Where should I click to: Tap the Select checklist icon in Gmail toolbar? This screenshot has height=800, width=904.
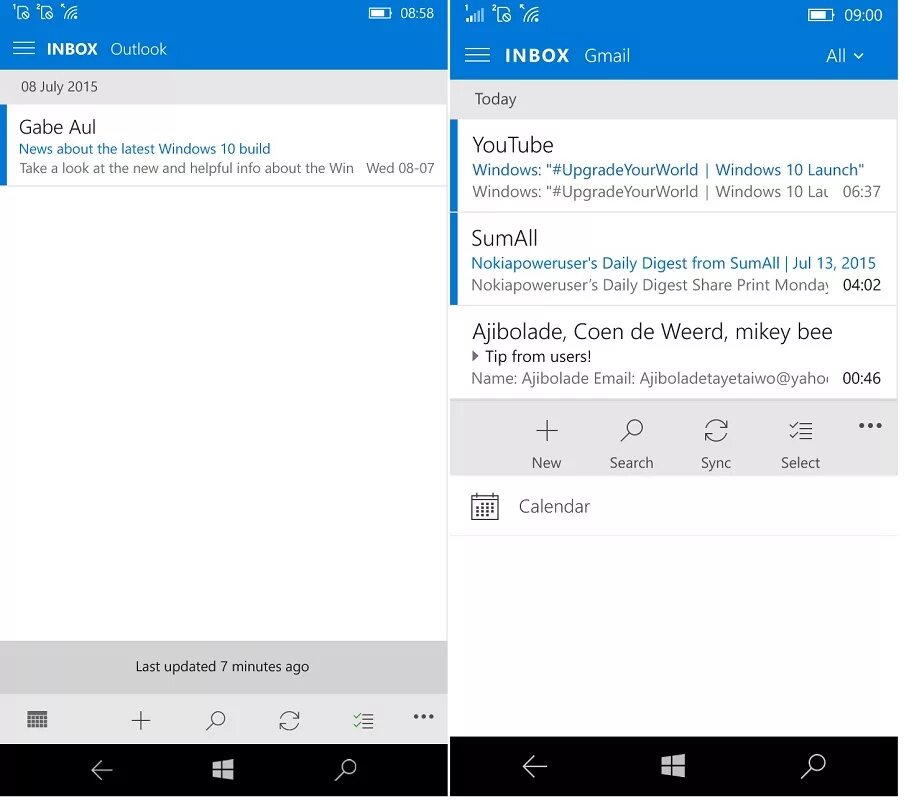point(801,431)
